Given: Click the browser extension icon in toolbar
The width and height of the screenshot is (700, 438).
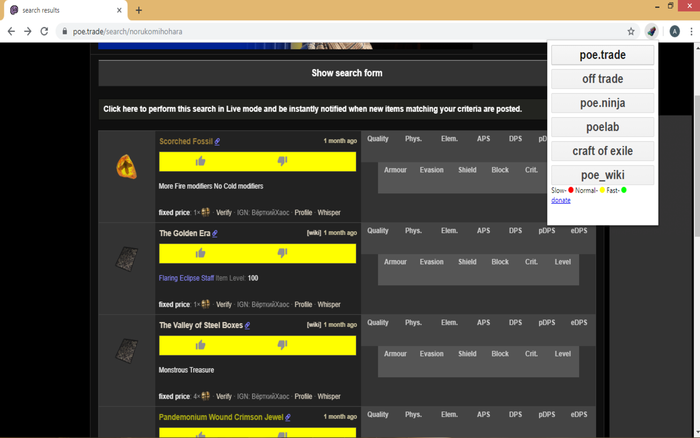Looking at the screenshot, I should click(x=652, y=31).
